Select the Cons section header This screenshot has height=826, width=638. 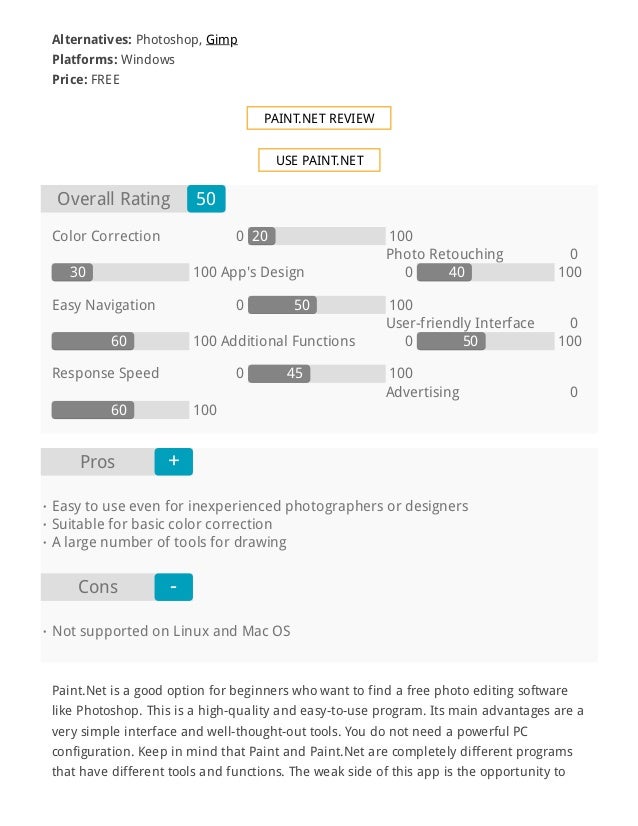pyautogui.click(x=97, y=587)
